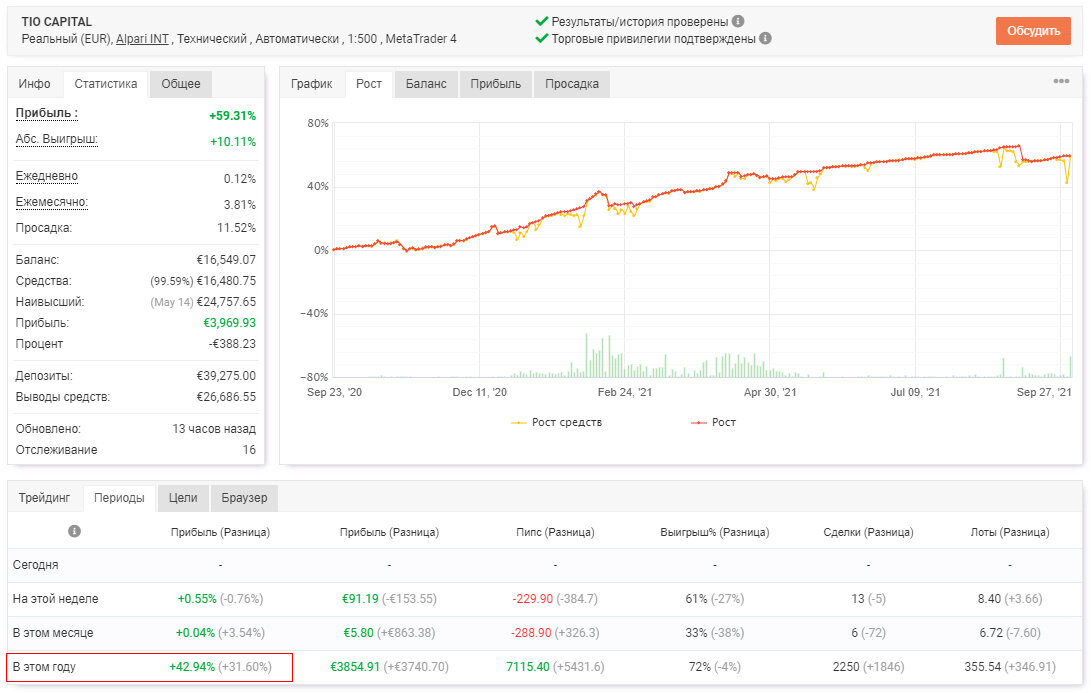
Task: Click info icon in periods table header
Action: coord(74,532)
